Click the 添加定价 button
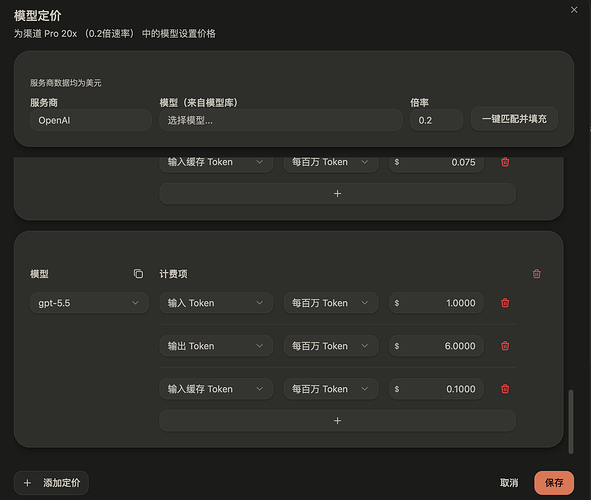The width and height of the screenshot is (591, 500). coord(51,483)
